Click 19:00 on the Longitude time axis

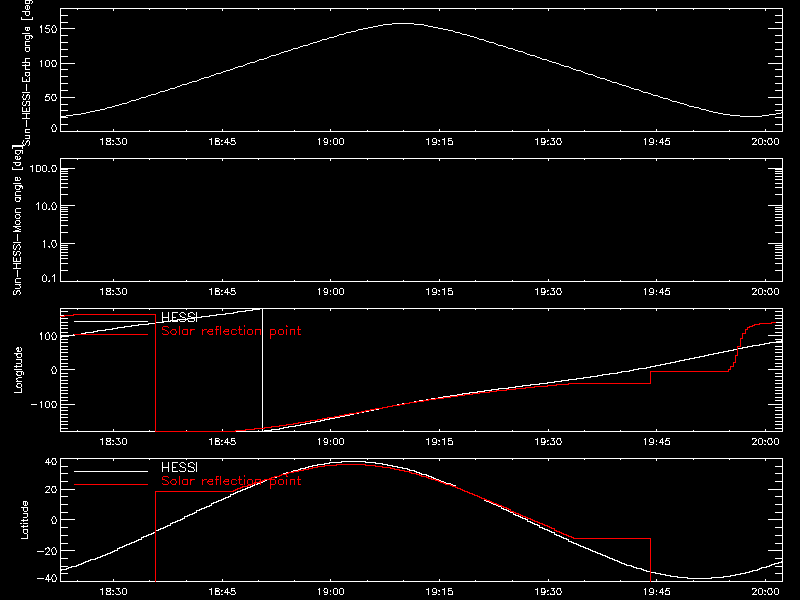pos(331,442)
